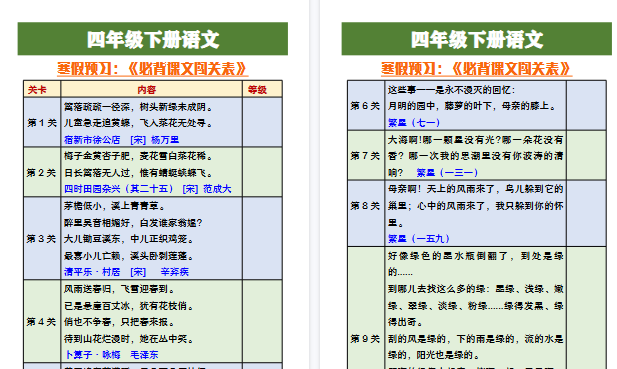This screenshot has width=617, height=369.
Task: Select the 等级 header cell
Action: click(x=262, y=89)
